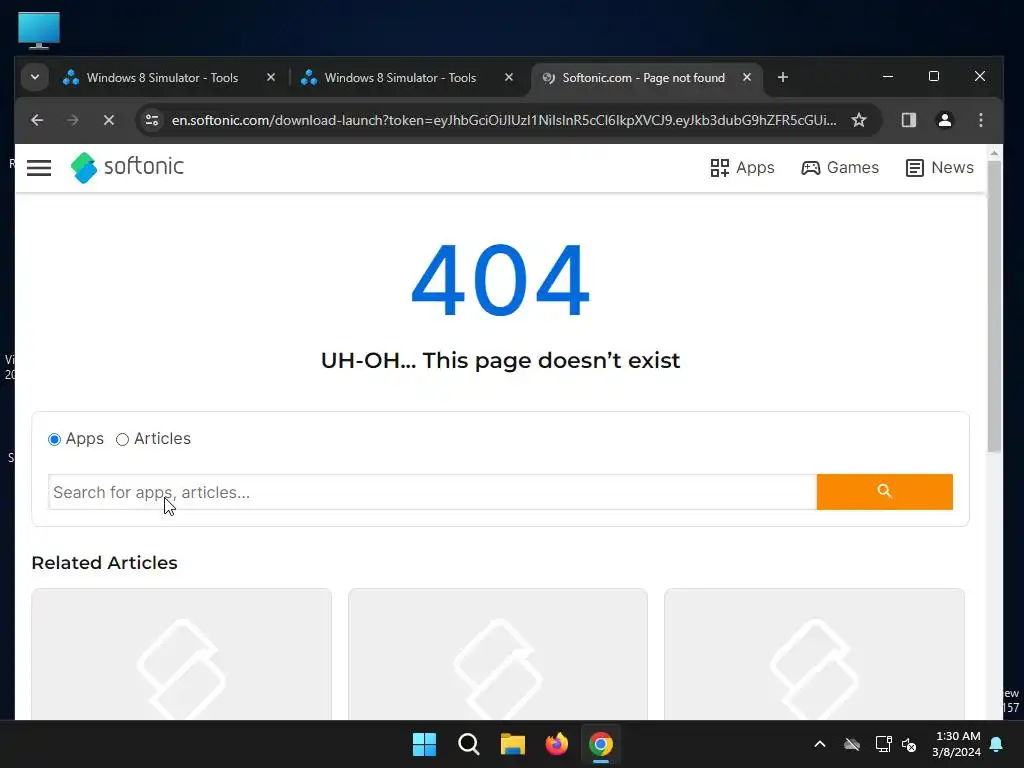Close the second Windows 8 Simulator tab
The image size is (1024, 768).
pos(509,78)
